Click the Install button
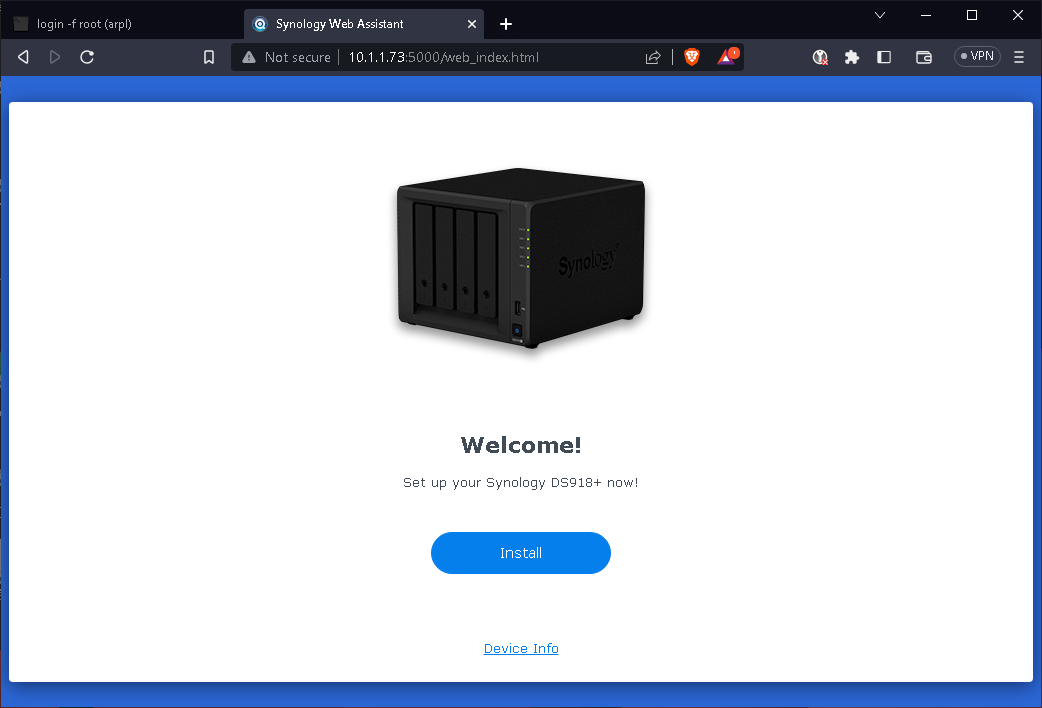This screenshot has width=1042, height=708. pos(521,553)
